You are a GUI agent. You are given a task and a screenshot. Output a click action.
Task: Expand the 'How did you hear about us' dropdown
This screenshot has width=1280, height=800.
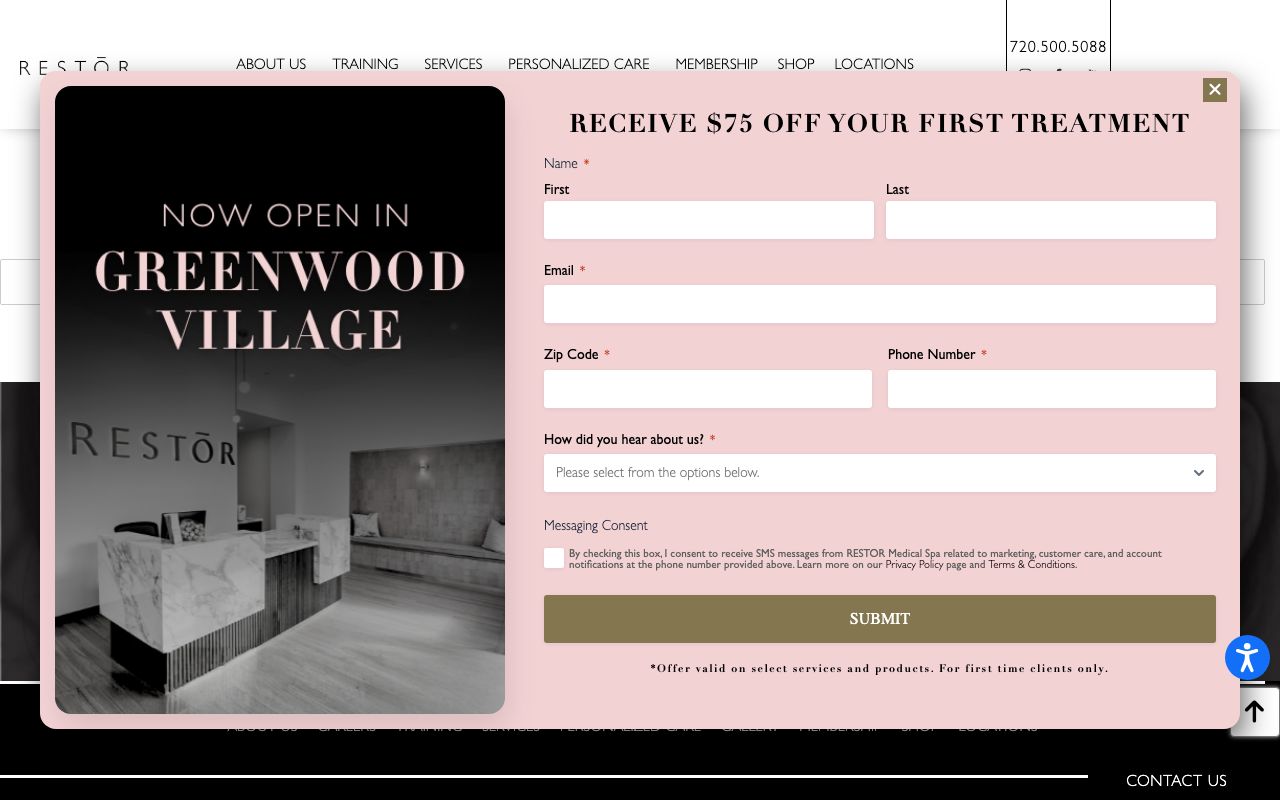pos(879,473)
